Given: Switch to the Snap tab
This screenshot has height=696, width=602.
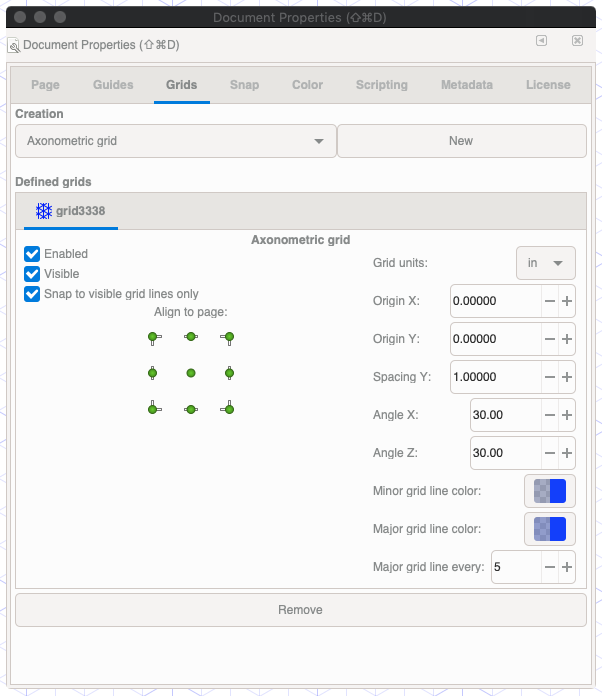Looking at the screenshot, I should coord(242,85).
